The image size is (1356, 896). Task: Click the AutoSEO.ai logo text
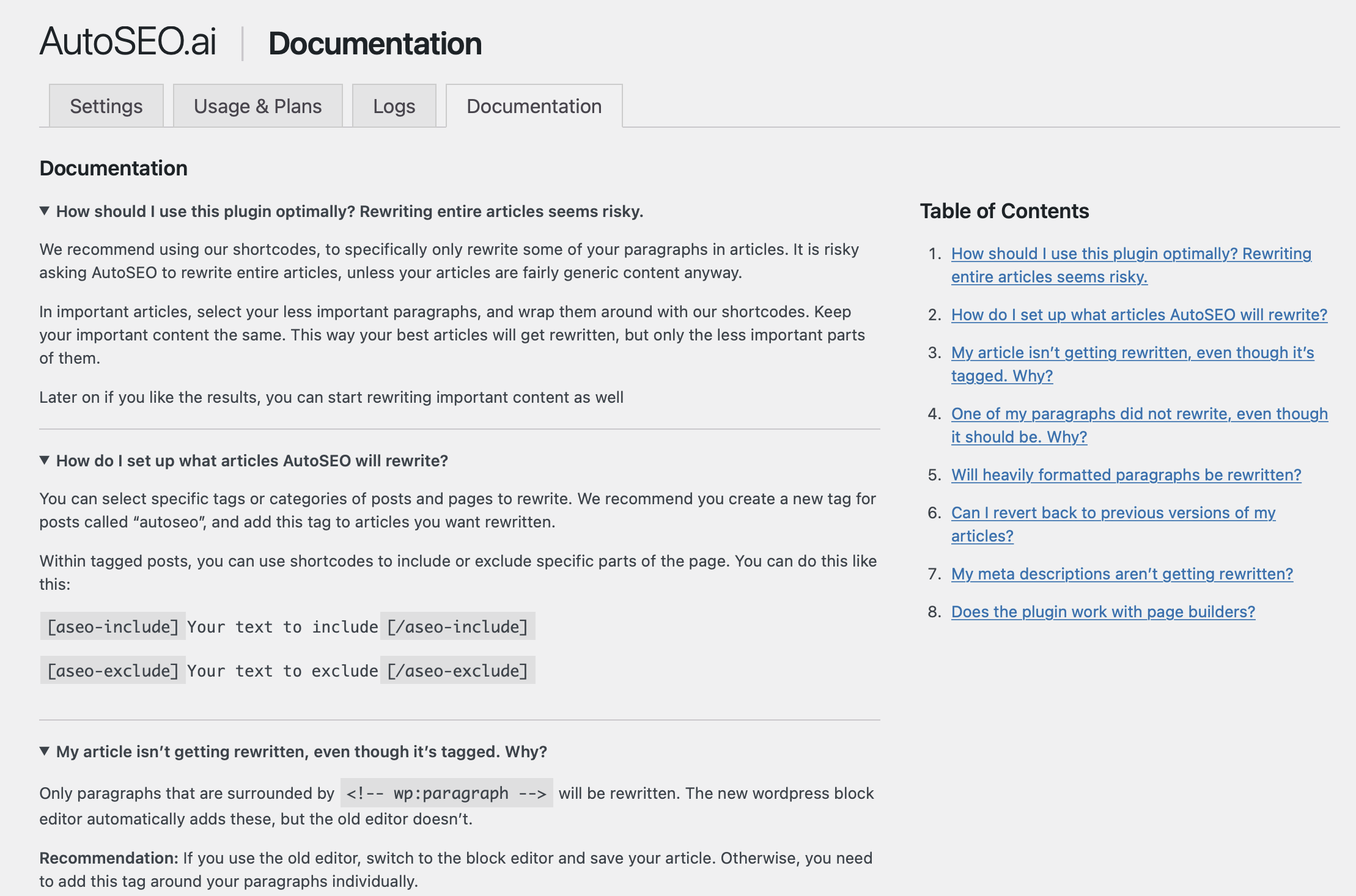tap(128, 42)
